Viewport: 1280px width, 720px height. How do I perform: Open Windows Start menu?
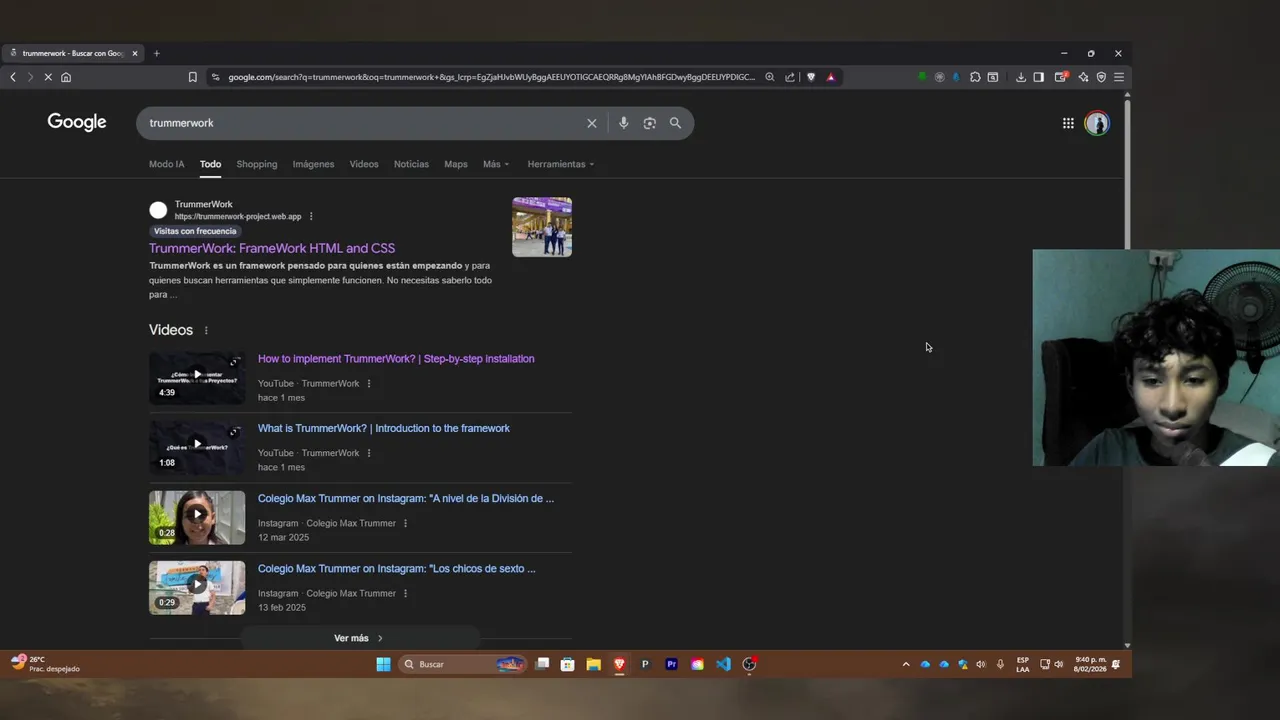click(x=383, y=664)
